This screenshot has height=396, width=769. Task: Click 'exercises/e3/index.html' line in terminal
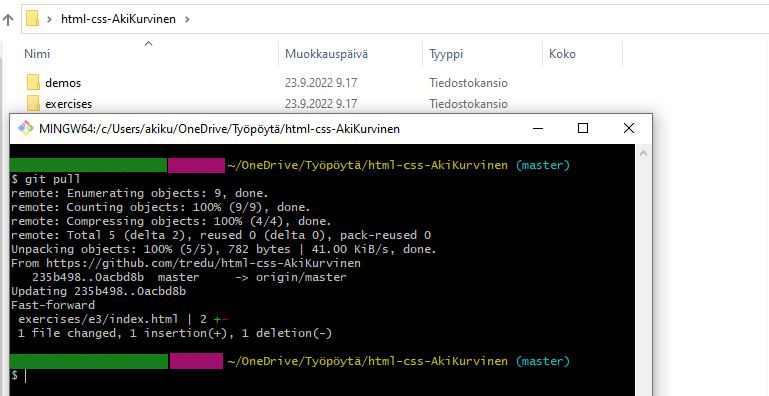coord(123,319)
